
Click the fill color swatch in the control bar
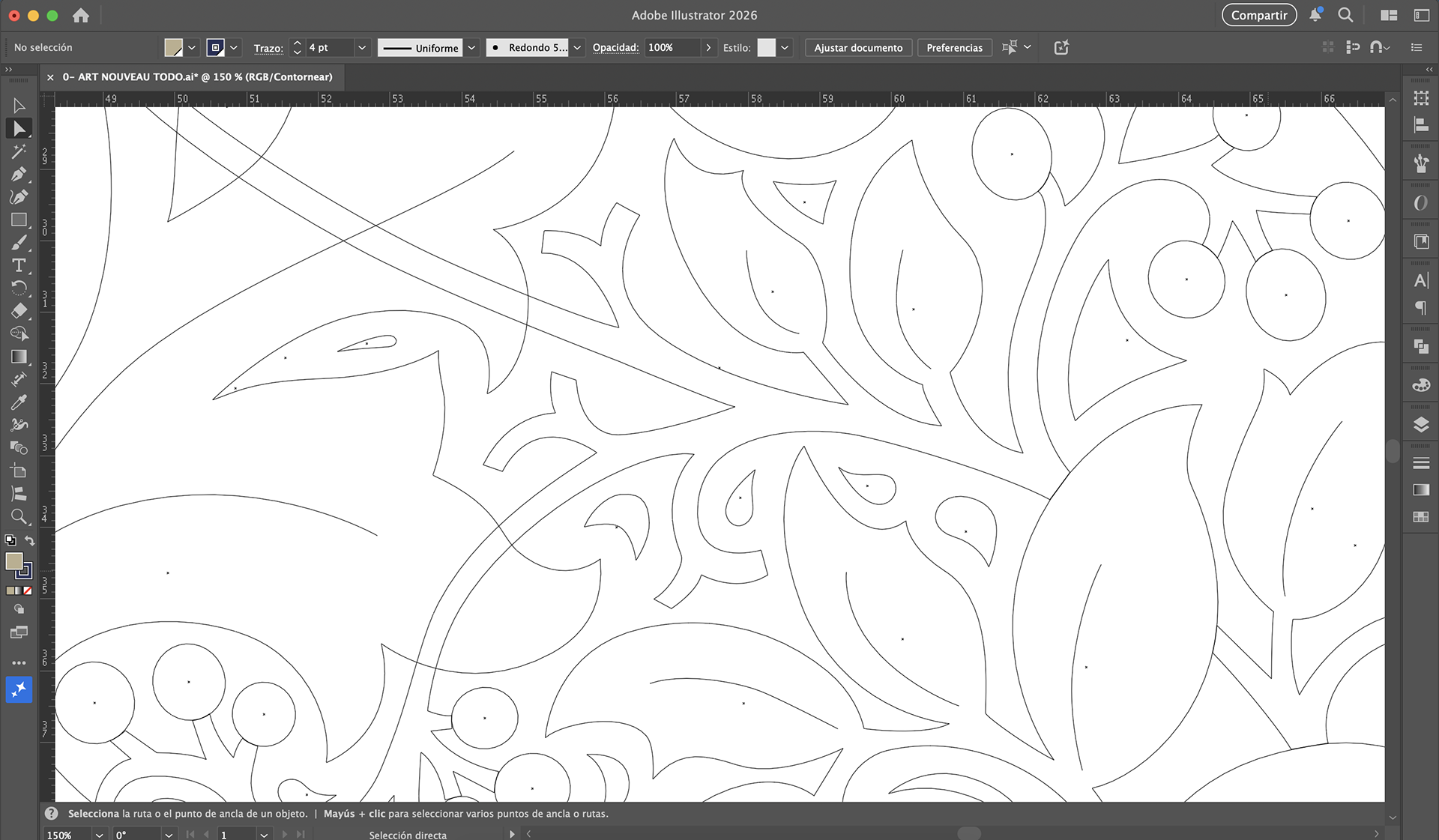pyautogui.click(x=173, y=48)
